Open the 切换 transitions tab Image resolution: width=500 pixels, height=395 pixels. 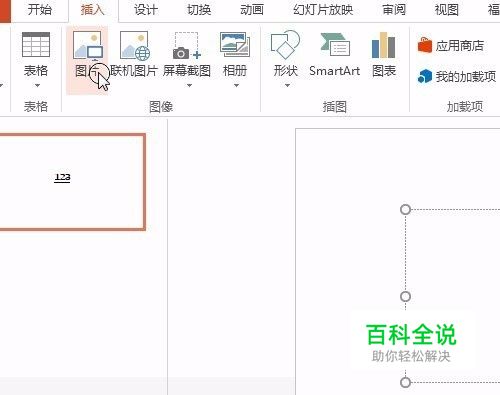click(x=199, y=10)
